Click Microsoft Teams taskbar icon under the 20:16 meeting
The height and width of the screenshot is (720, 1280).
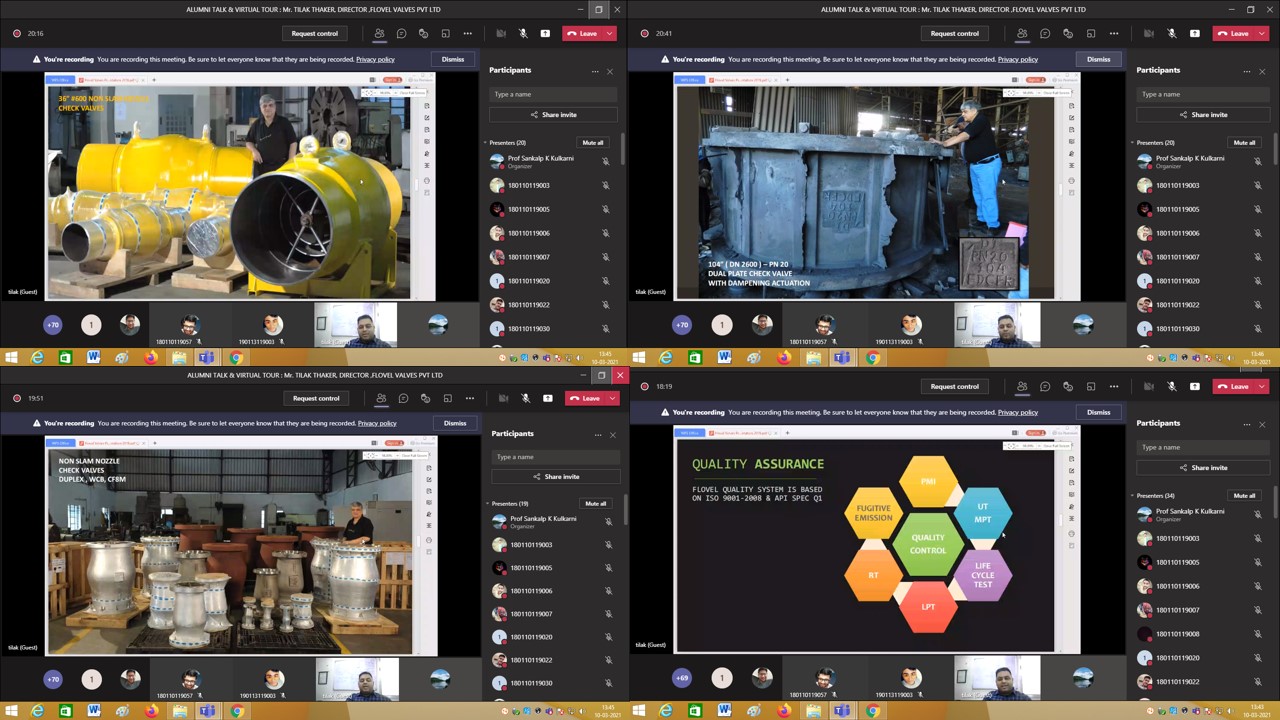coord(207,357)
